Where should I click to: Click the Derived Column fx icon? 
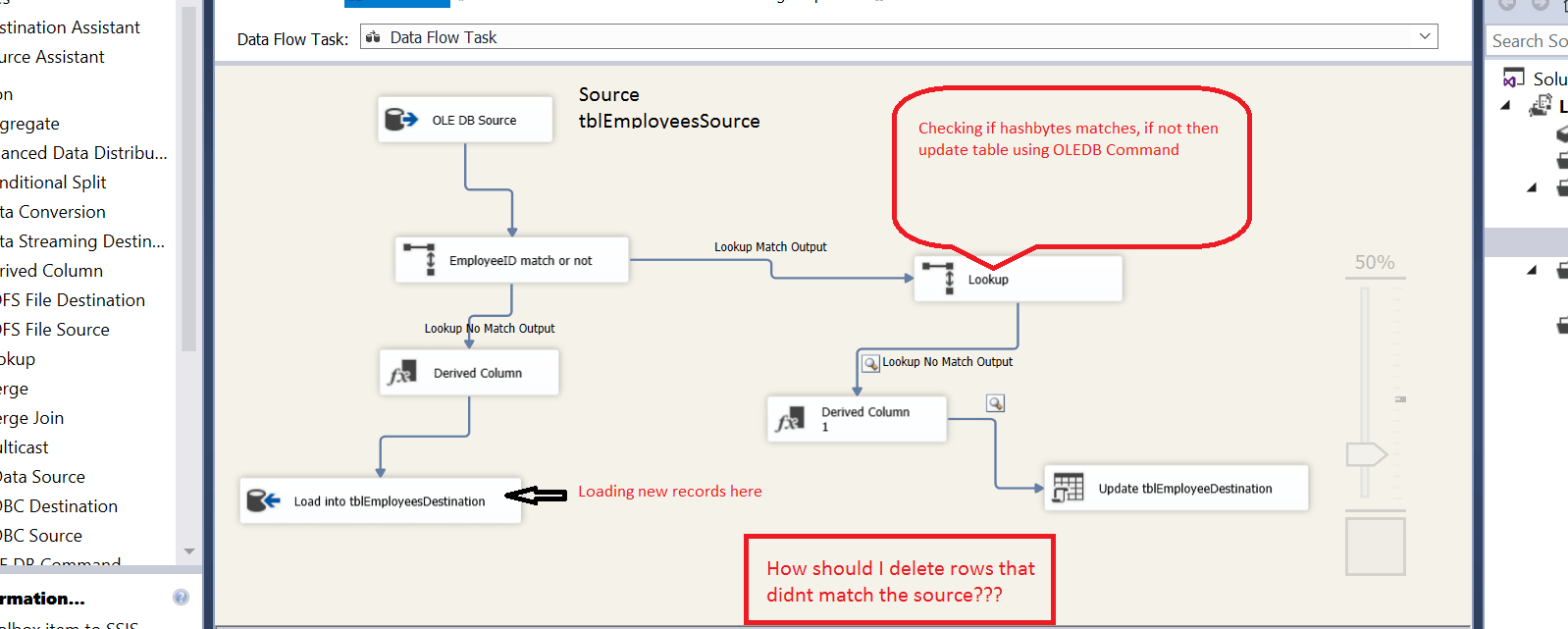point(402,373)
